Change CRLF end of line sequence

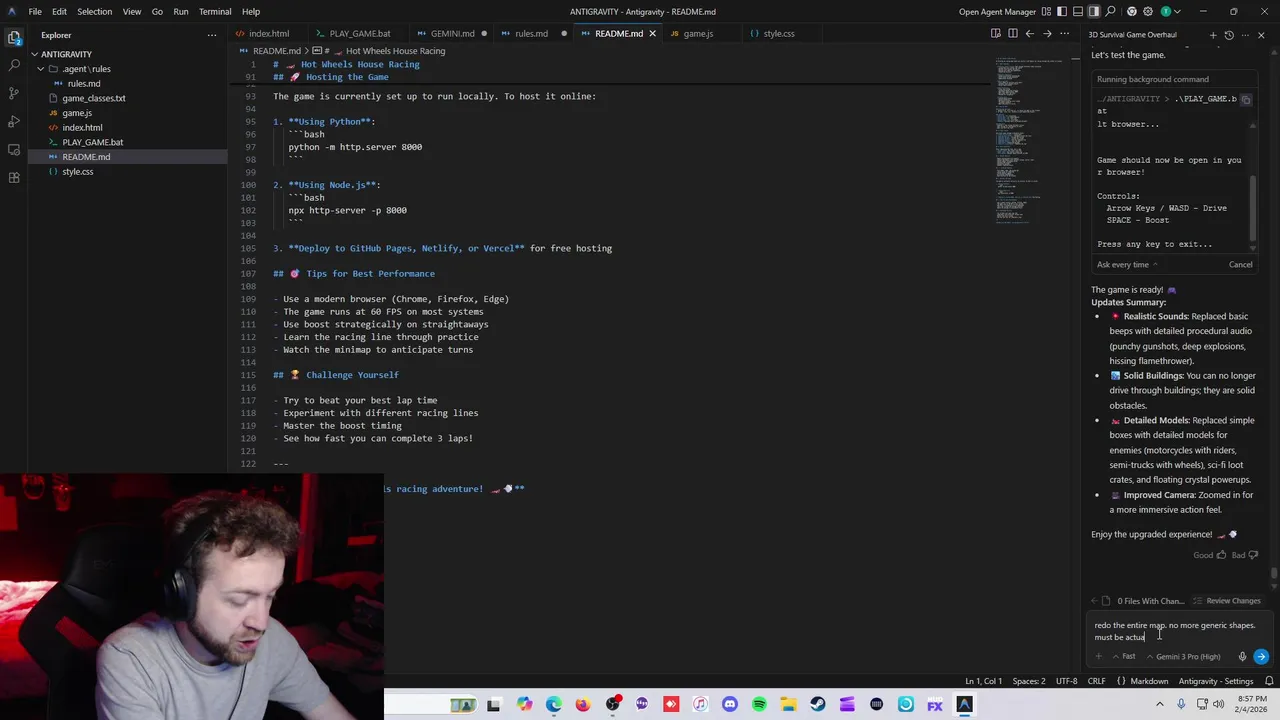point(1097,681)
